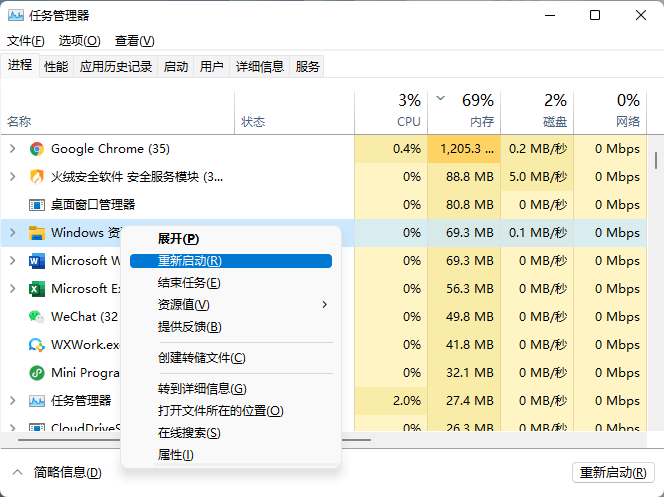Collapse to 简略信息 view chevron
The image size is (664, 497).
[17, 472]
